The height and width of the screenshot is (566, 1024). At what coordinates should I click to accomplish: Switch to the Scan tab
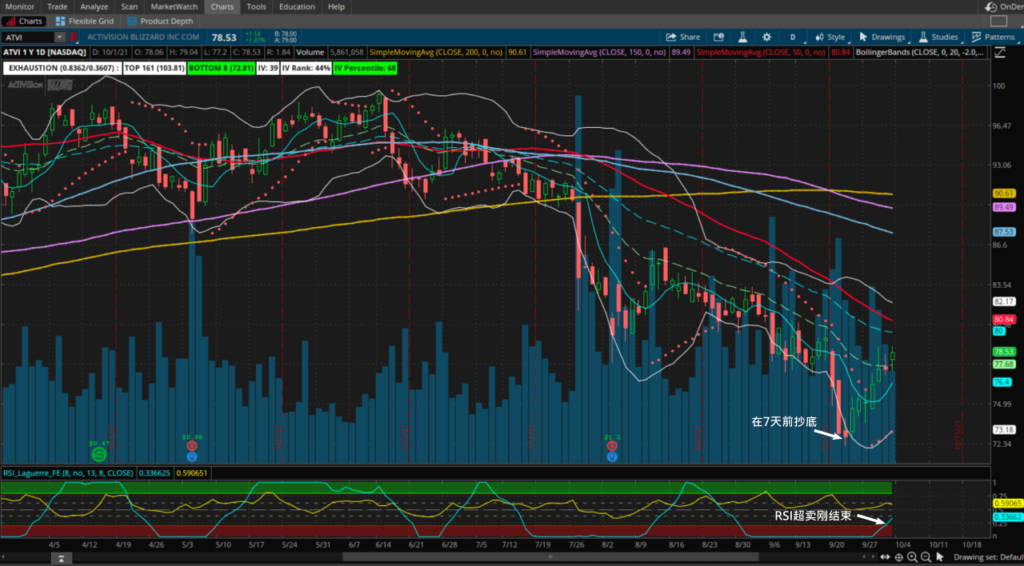point(129,7)
